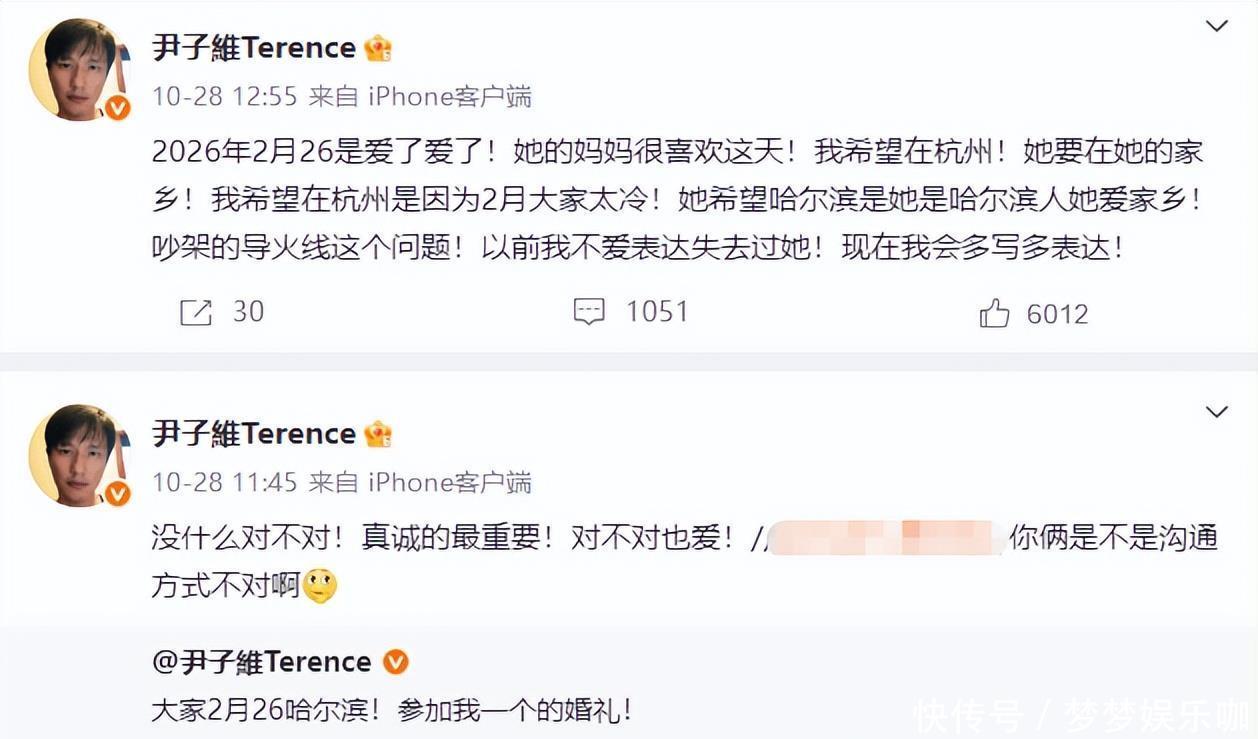Click the rolling-eyes emoji in second post
Screen dimensions: 1258x739
click(320, 585)
